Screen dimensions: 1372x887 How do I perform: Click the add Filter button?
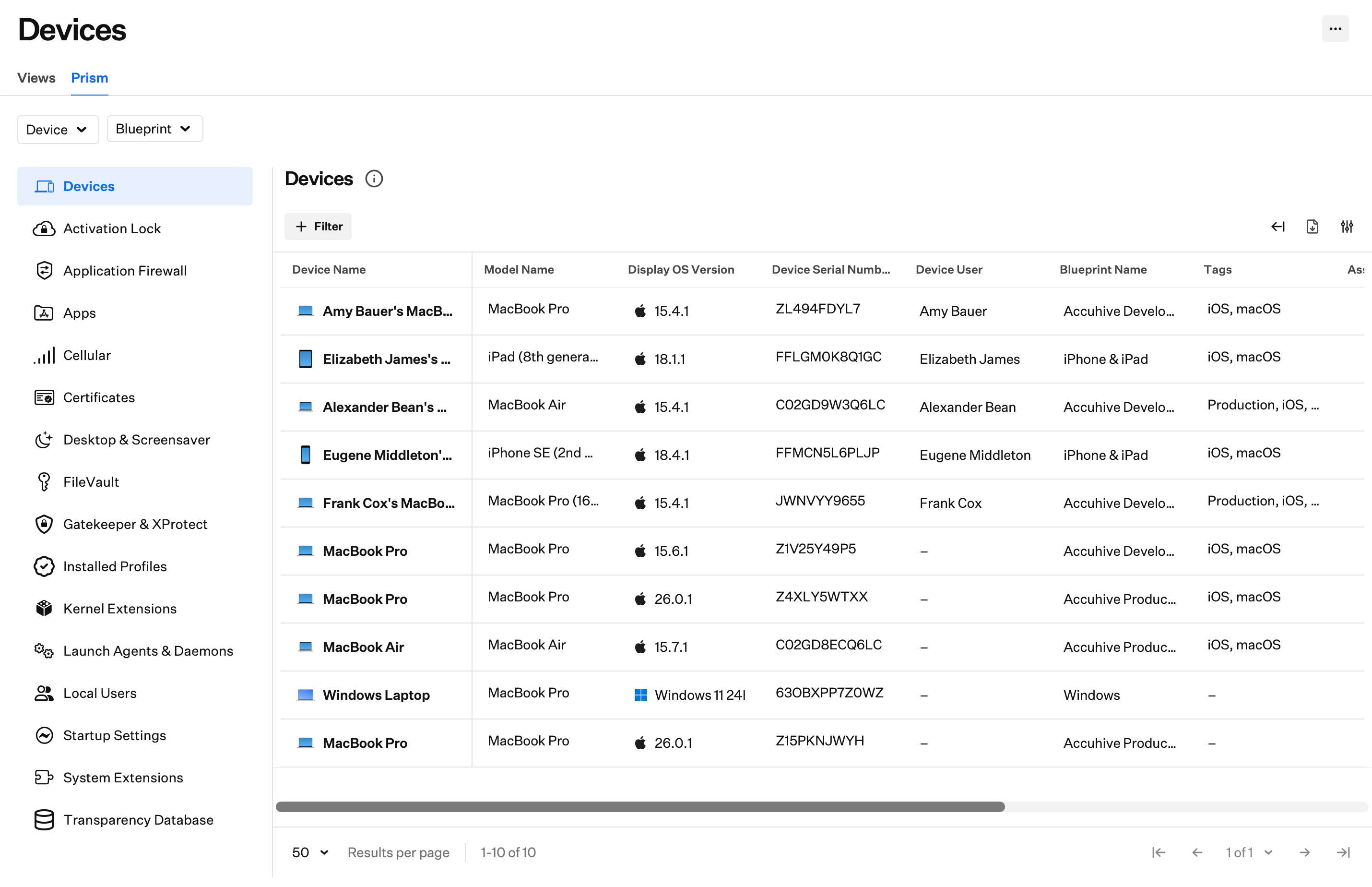click(x=318, y=227)
